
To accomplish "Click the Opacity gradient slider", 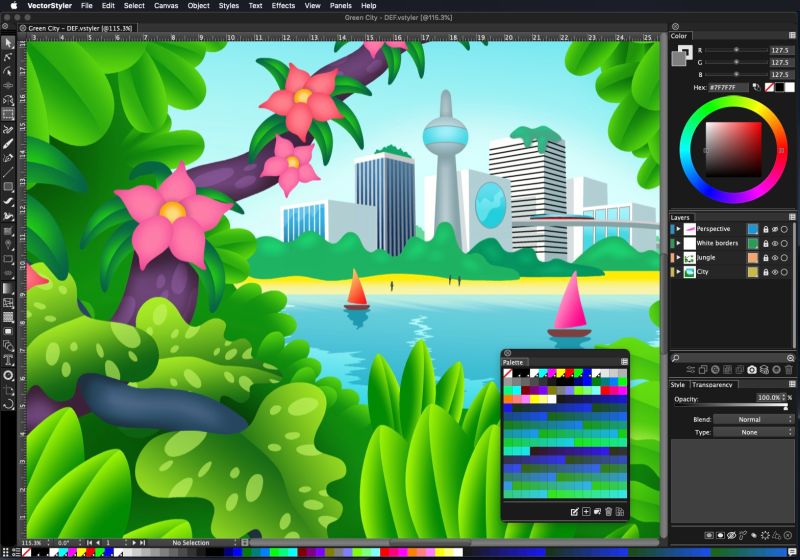I will [732, 405].
